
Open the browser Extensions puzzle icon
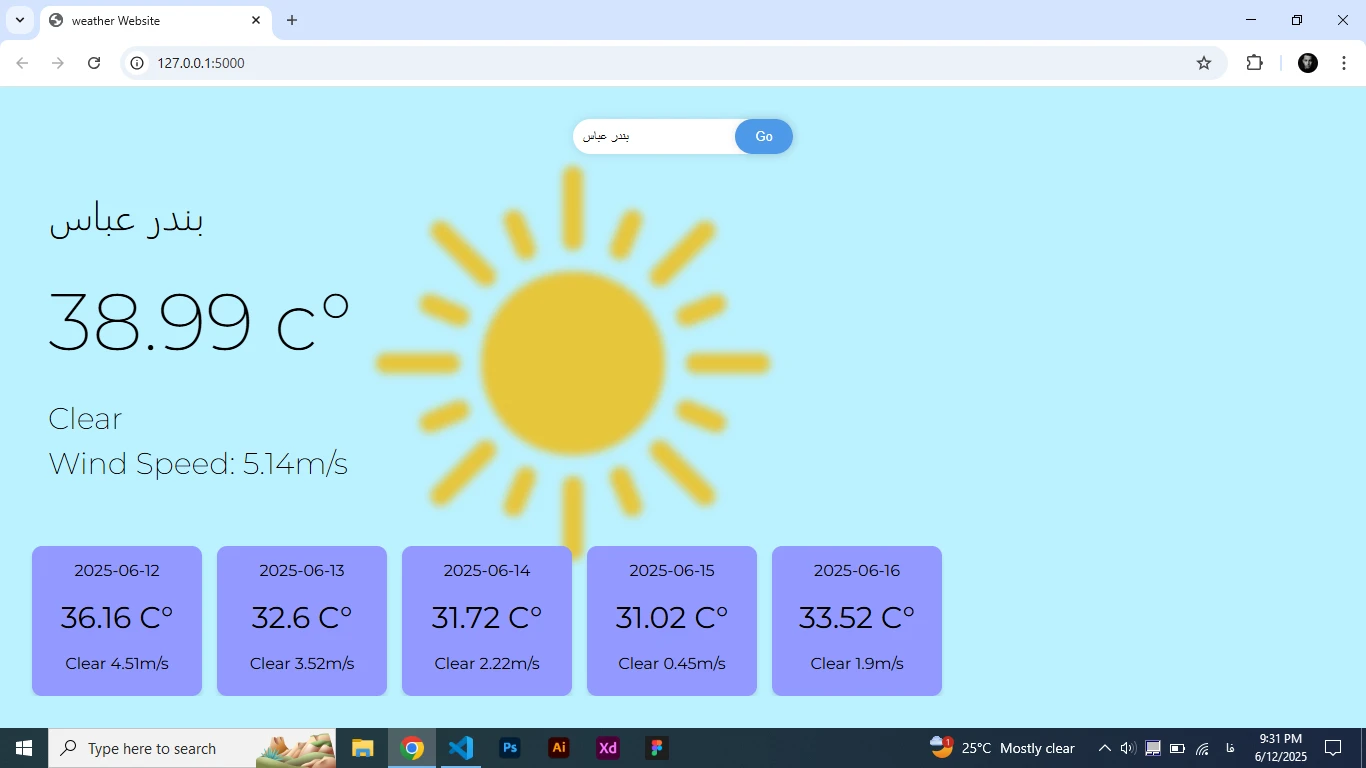pos(1254,63)
